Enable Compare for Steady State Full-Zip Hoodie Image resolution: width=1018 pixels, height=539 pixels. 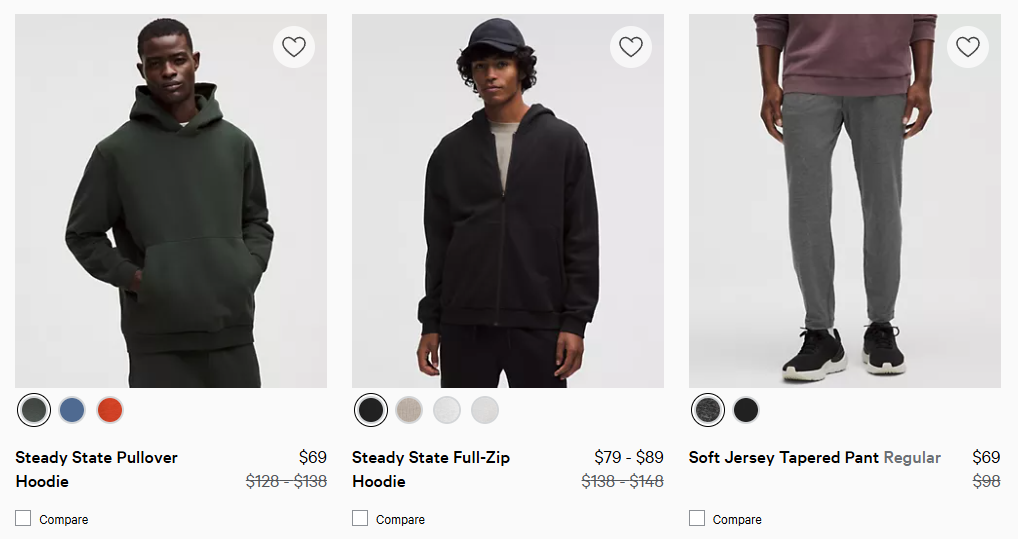coord(360,518)
